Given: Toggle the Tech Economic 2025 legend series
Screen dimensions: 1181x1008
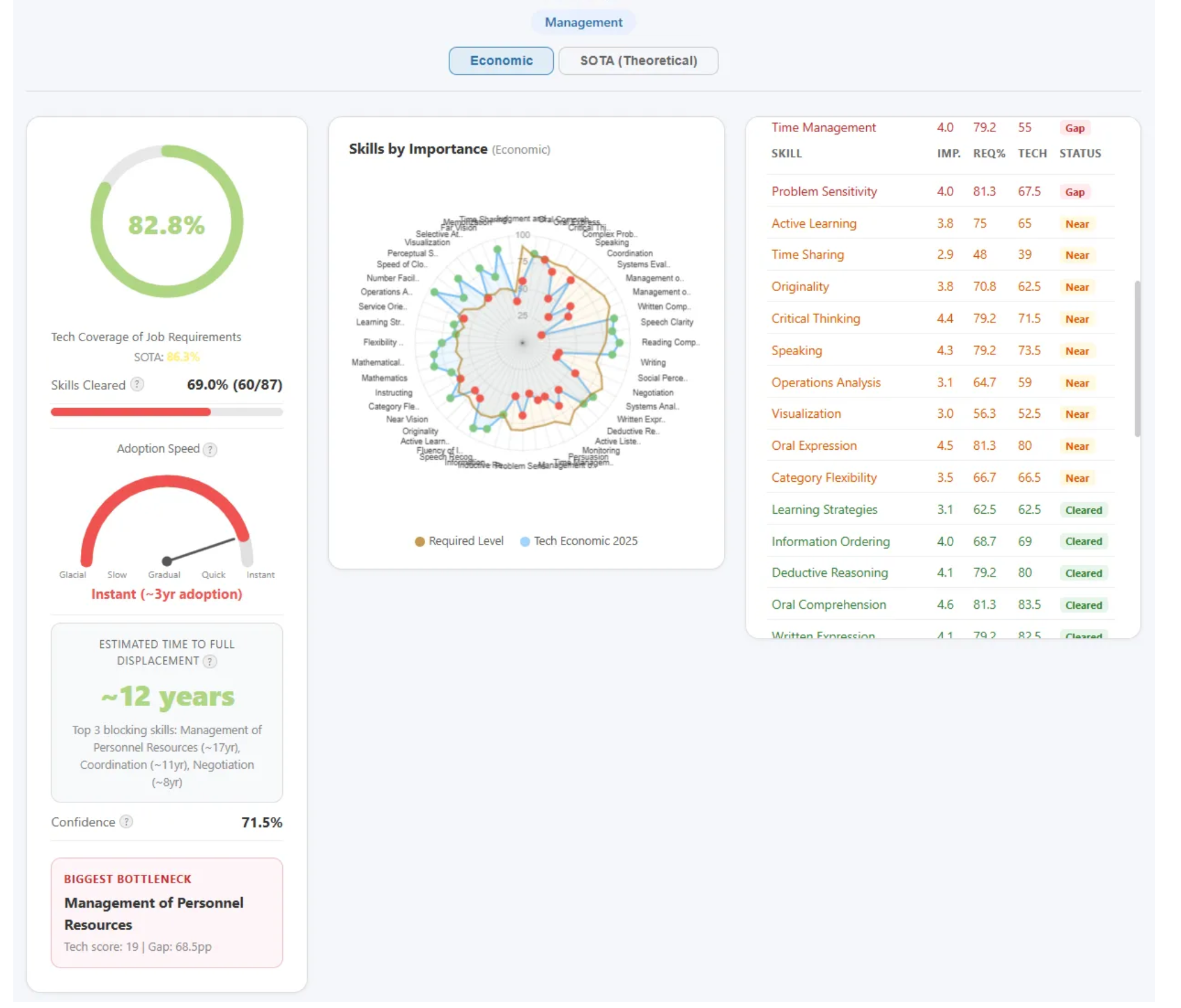Looking at the screenshot, I should click(578, 541).
